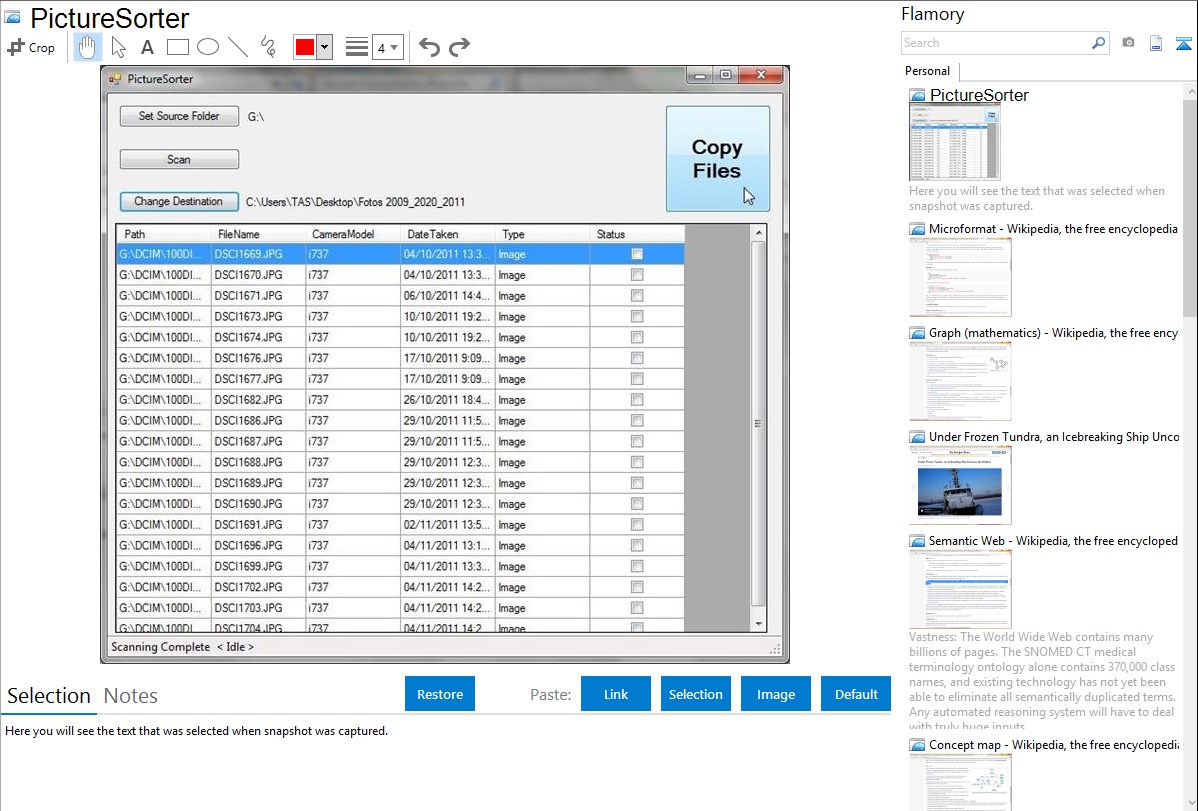Screen dimensions: 1198x811
Task: Tick status checkbox for DSCI1671.JPG
Action: [x=637, y=295]
